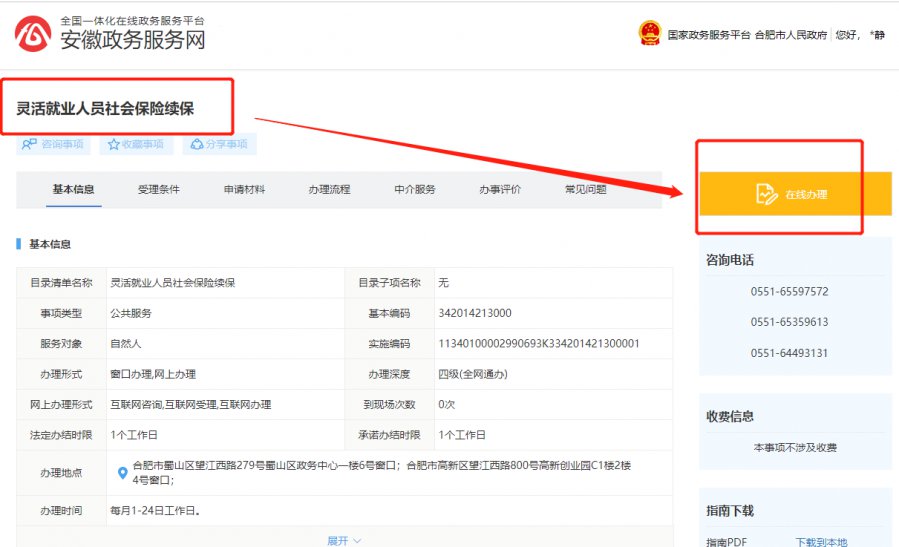Click the share icon for 分享事项
Image resolution: width=899 pixels, height=547 pixels.
pyautogui.click(x=197, y=144)
